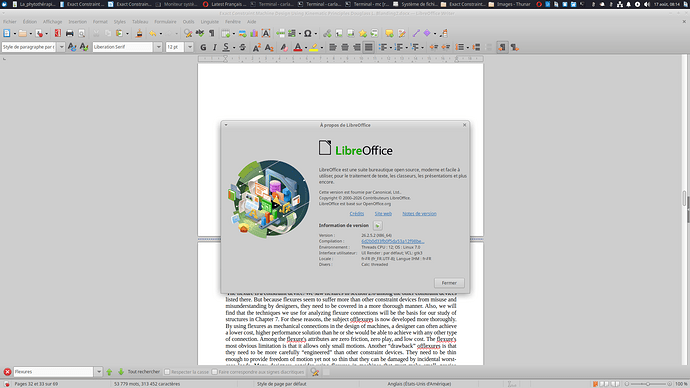The height and width of the screenshot is (388, 690).
Task: Open the Insertion menu
Action: (x=77, y=22)
